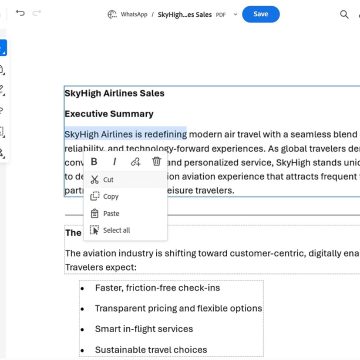Screen dimensions: 360x360
Task: Choose Paste from the context menu
Action: click(125, 213)
